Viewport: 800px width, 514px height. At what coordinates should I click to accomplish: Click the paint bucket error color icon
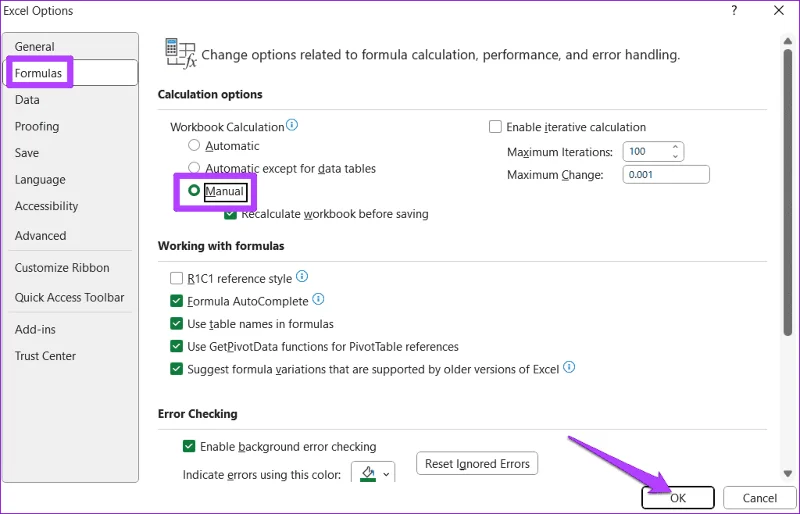[x=368, y=473]
